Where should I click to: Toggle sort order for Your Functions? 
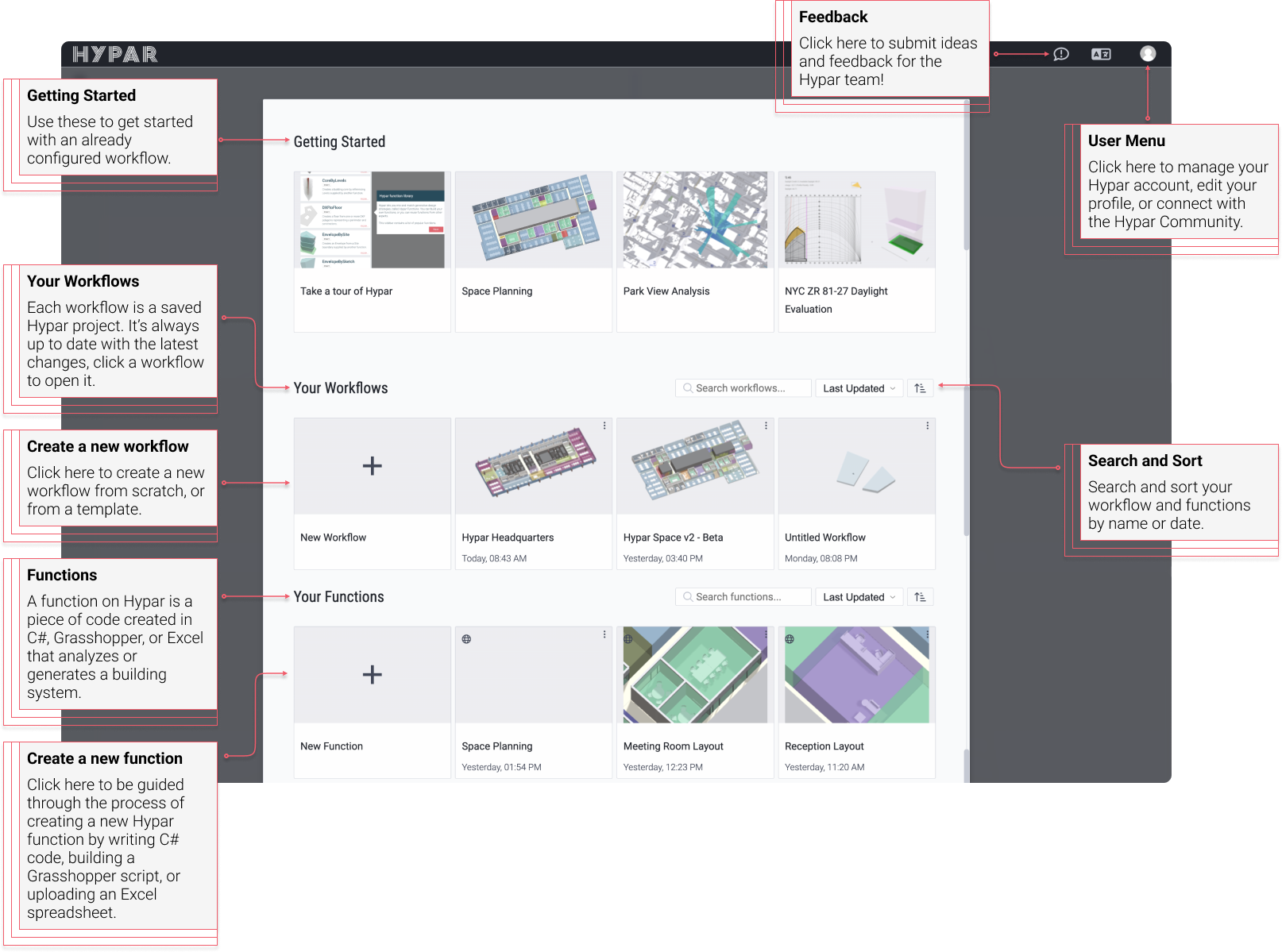920,597
